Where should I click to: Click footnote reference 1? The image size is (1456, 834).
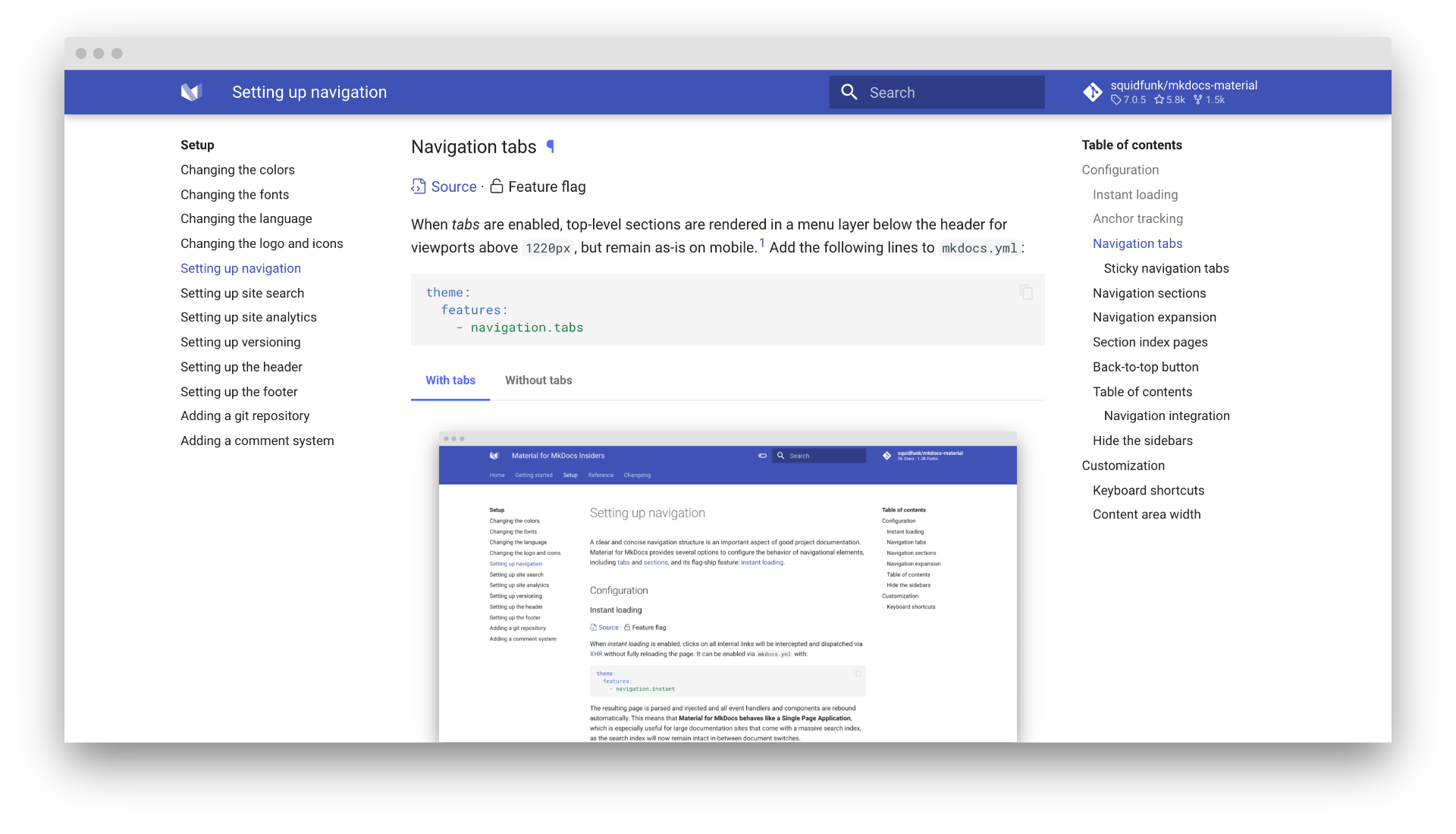click(762, 243)
